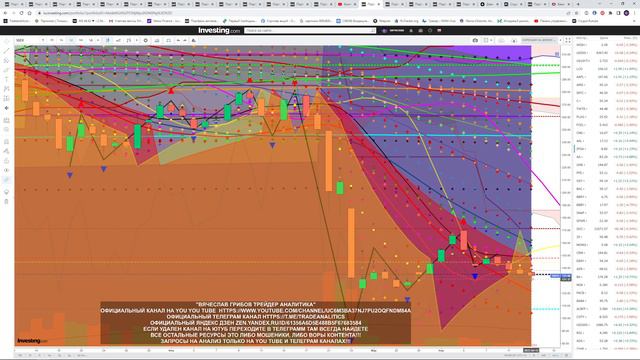Screen dimensions: 640x360
Task: Select the TWTR row in watchlist
Action: [607, 109]
